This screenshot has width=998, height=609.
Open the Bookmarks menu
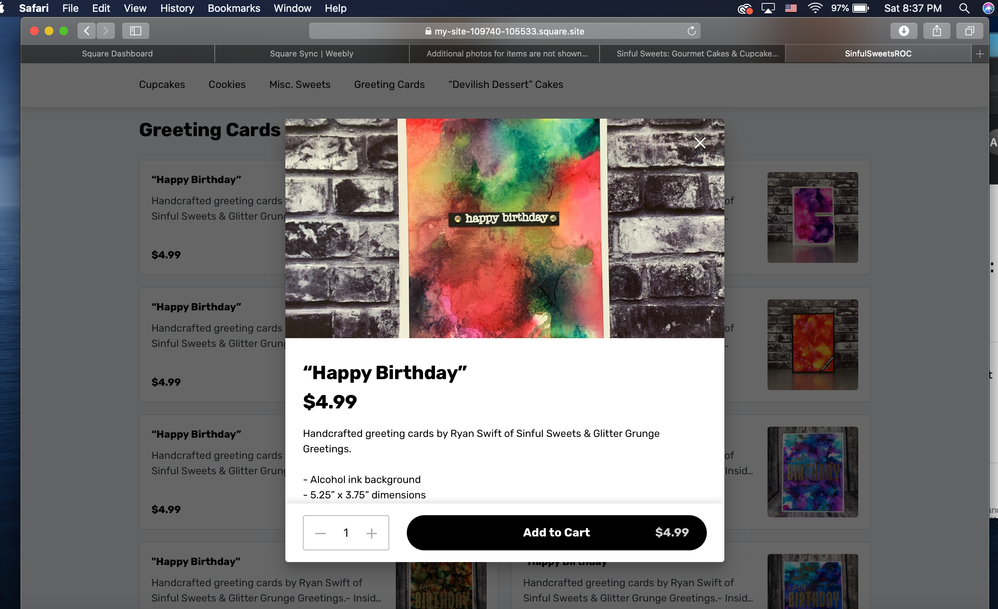233,8
